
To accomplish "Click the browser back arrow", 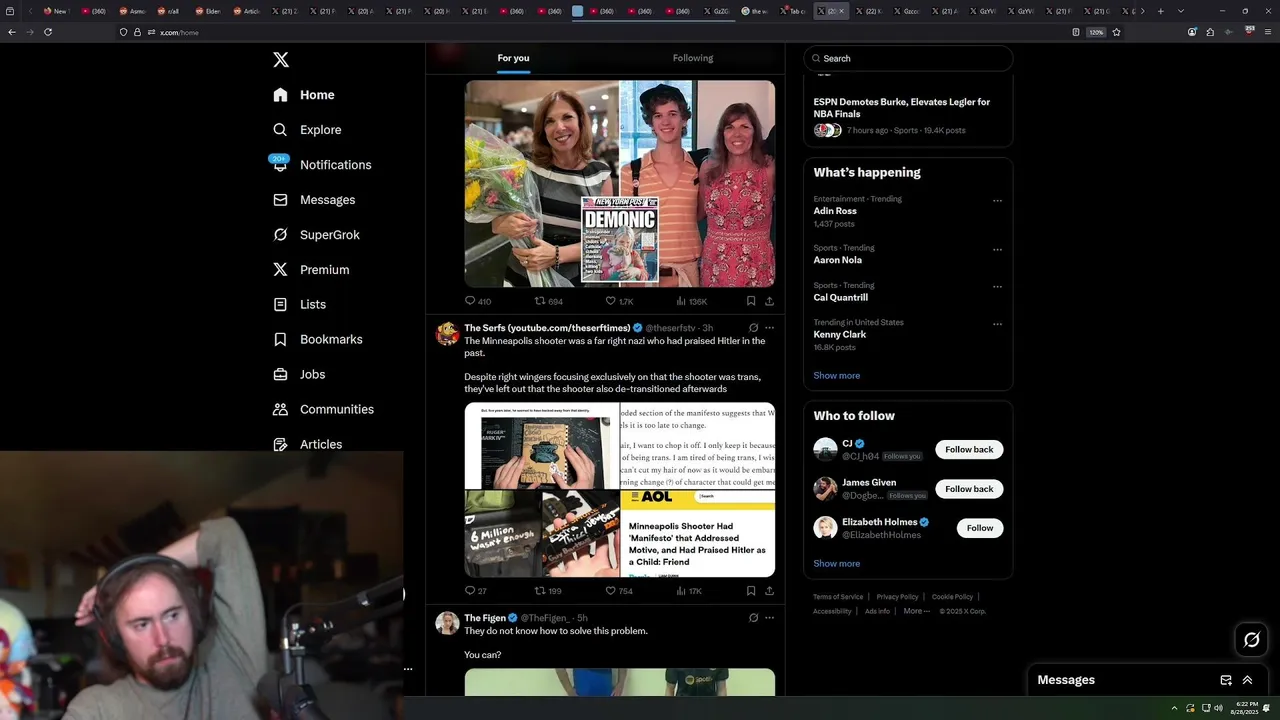I will pos(12,32).
